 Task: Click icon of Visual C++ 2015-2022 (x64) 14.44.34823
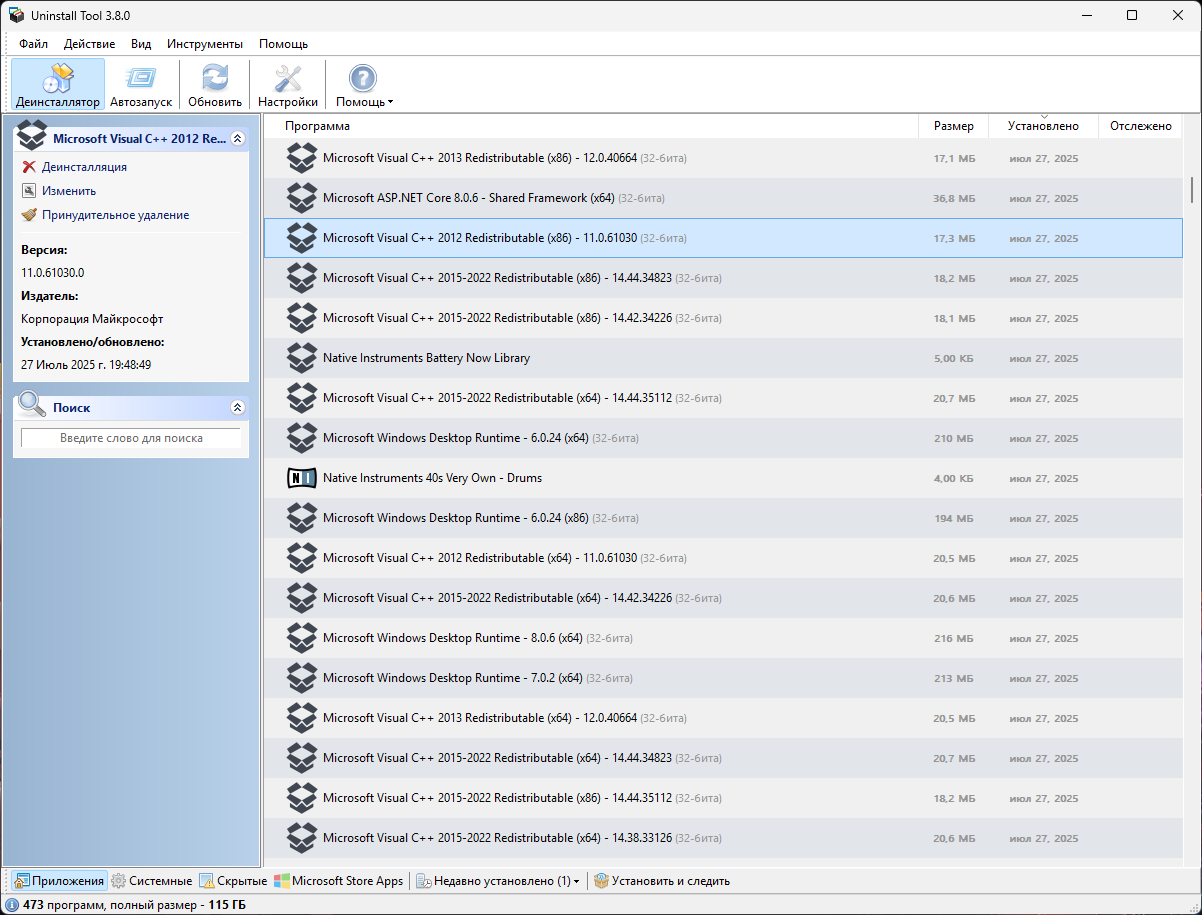point(301,758)
